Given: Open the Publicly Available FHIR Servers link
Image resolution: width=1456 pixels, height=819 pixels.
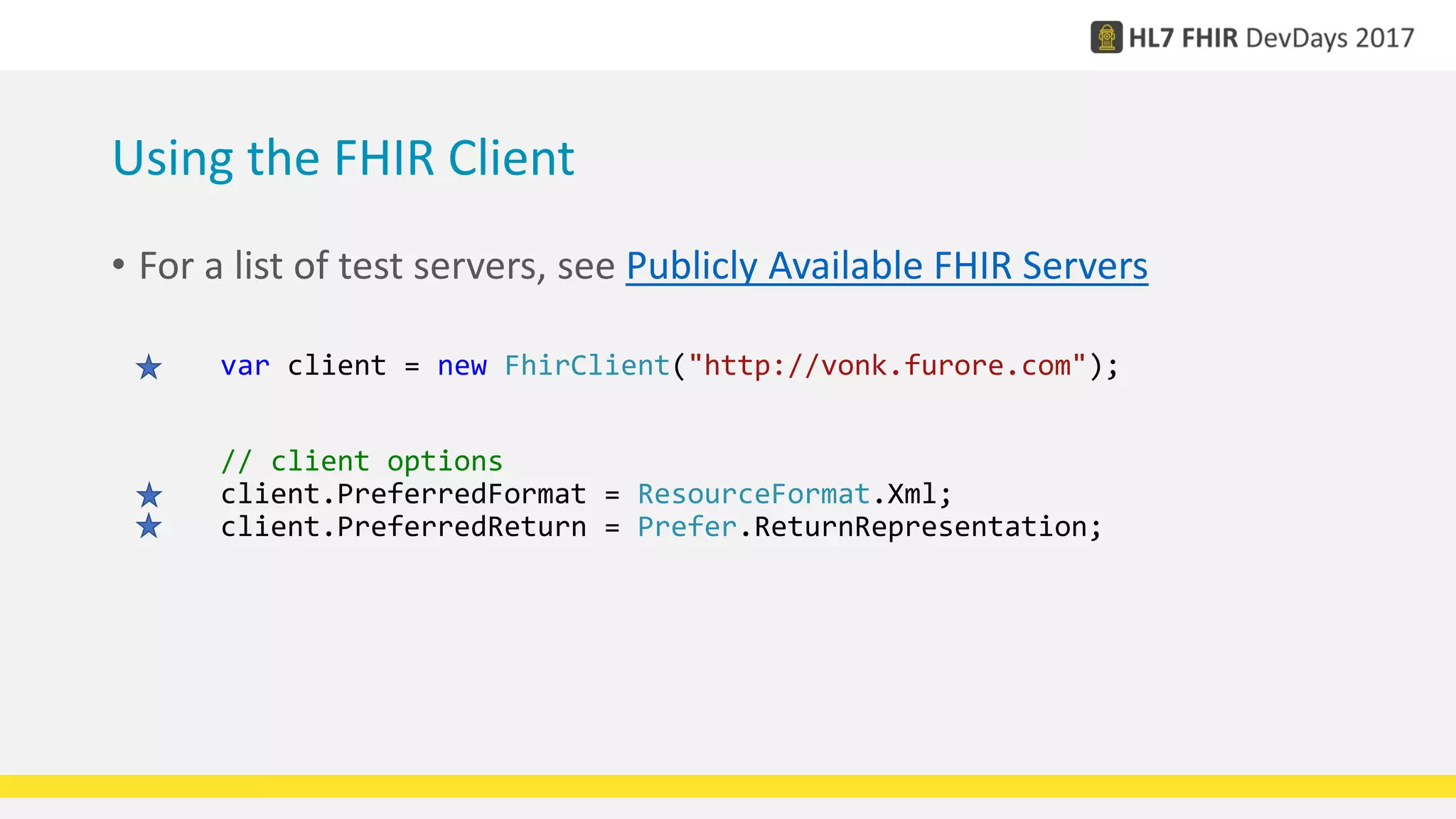Looking at the screenshot, I should (x=887, y=266).
